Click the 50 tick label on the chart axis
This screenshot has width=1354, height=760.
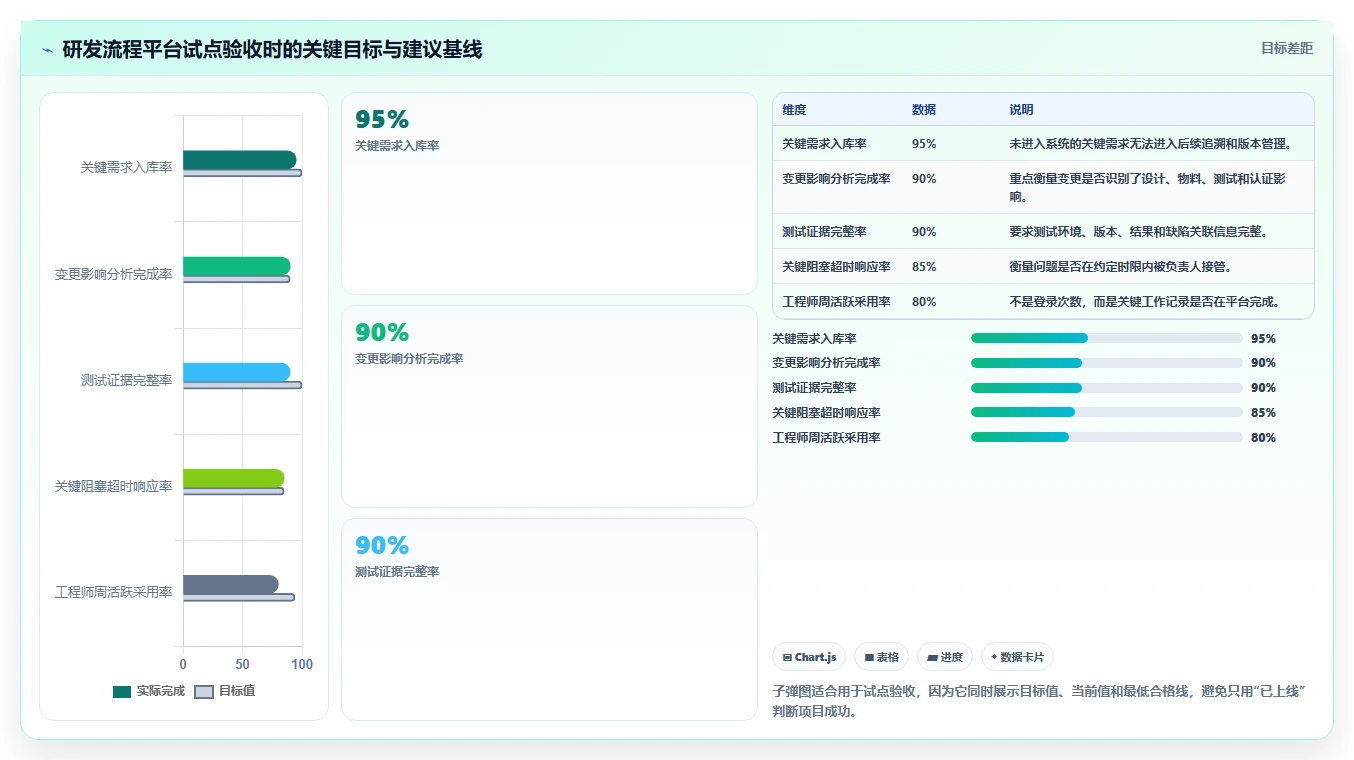[x=242, y=664]
